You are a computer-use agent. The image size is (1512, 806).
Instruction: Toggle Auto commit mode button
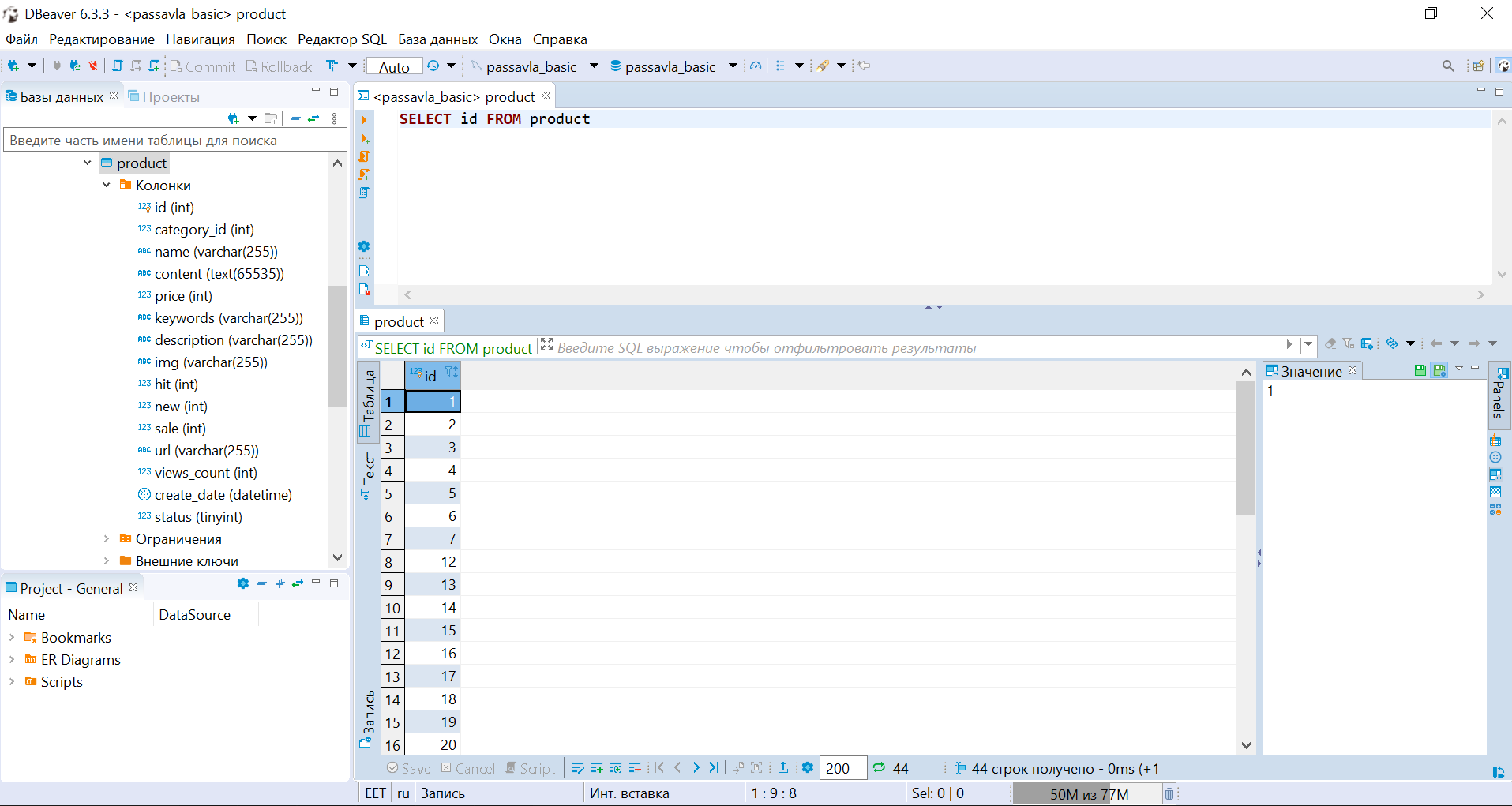tap(394, 67)
